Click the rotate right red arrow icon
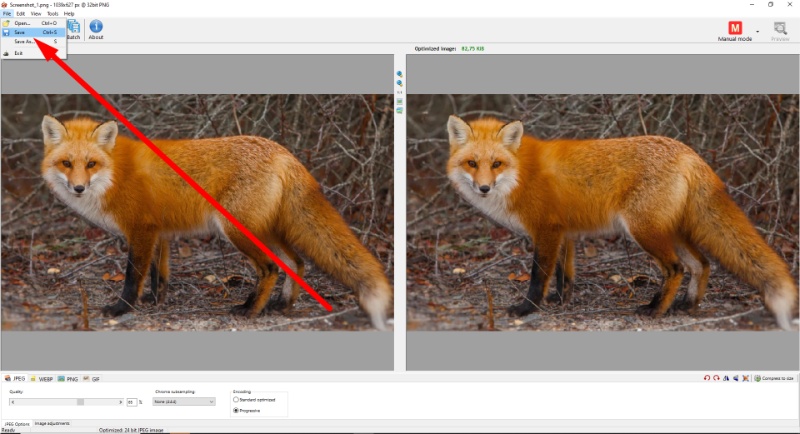Viewport: 800px width, 434px height. click(x=716, y=378)
